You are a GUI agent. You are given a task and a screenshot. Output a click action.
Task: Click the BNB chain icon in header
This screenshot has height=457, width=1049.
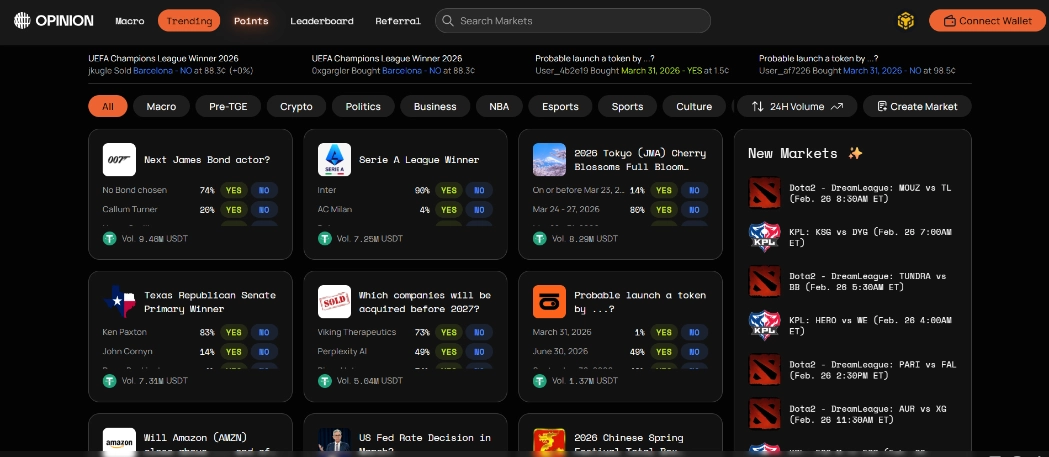(x=905, y=20)
